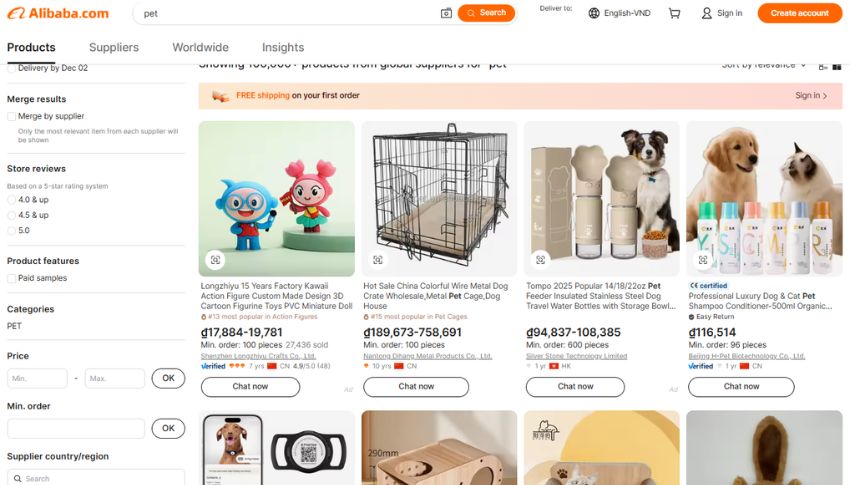Find similar items for Kawaii figurine
The height and width of the screenshot is (485, 850).
tap(215, 260)
